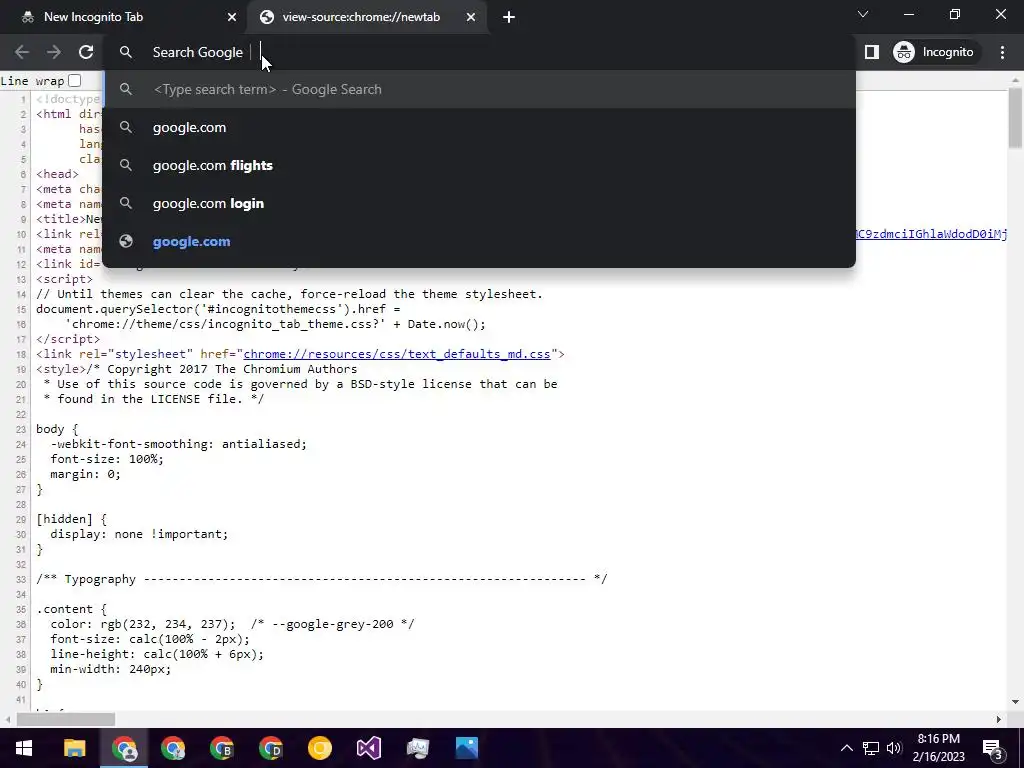The image size is (1024, 768).
Task: Open a new tab with plus icon
Action: [509, 18]
